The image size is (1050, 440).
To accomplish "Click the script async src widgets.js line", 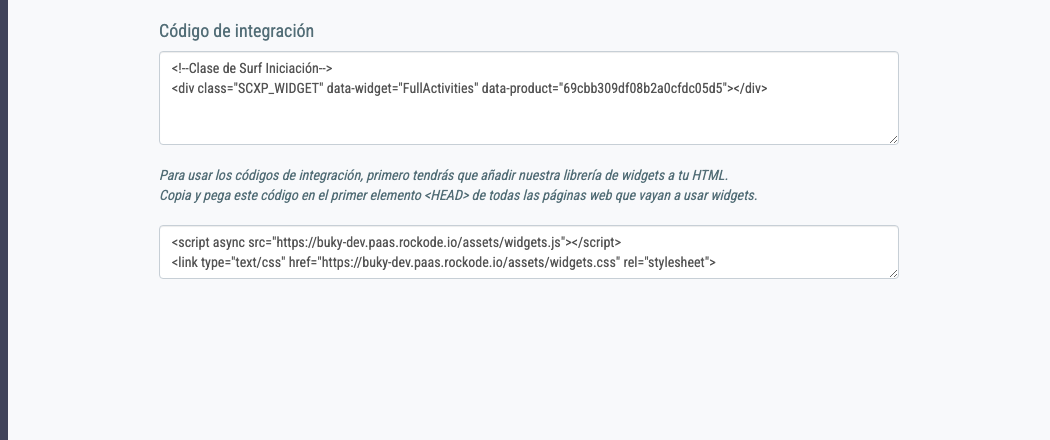I will (x=396, y=242).
